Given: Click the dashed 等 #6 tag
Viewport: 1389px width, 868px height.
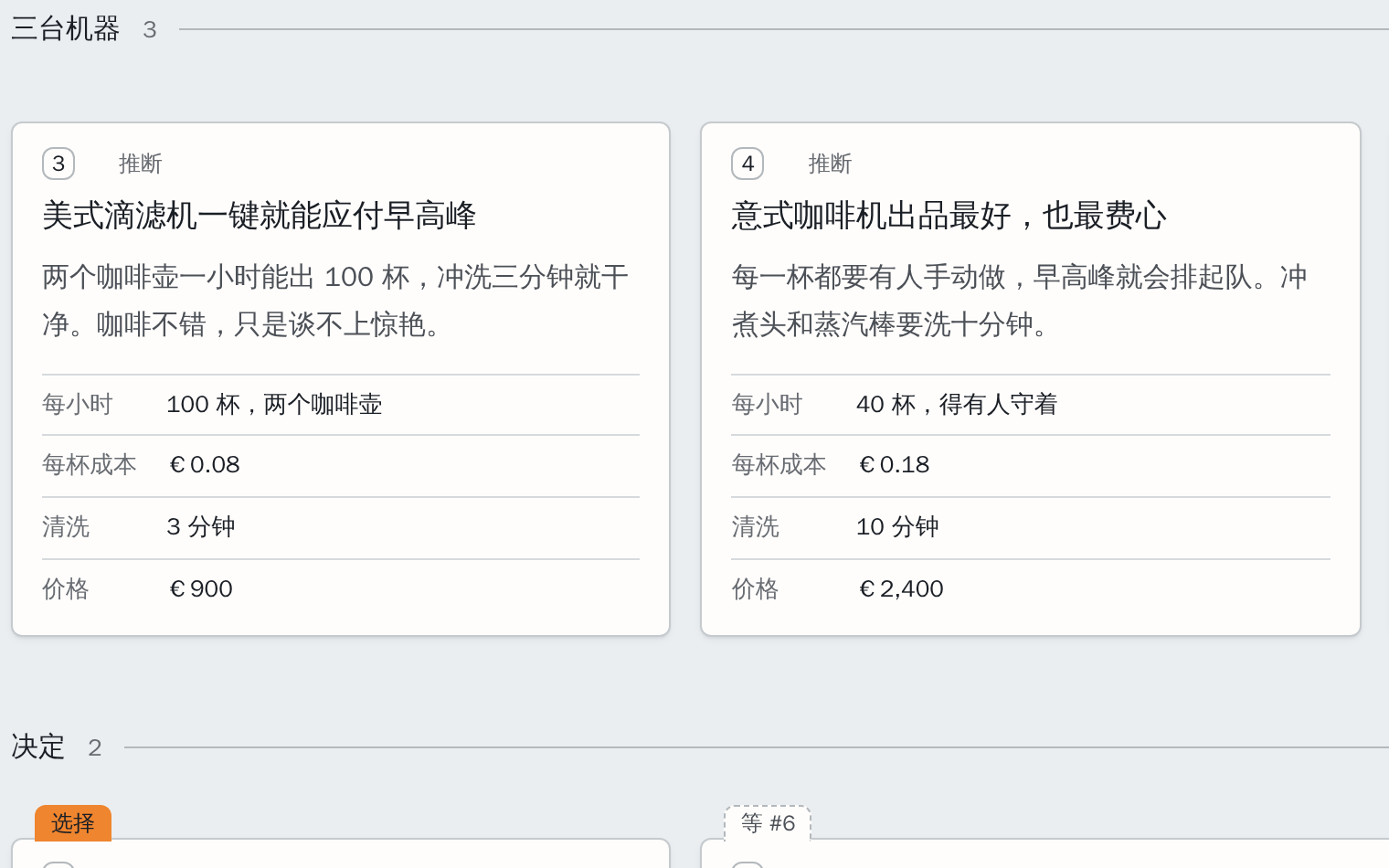Looking at the screenshot, I should [x=768, y=823].
